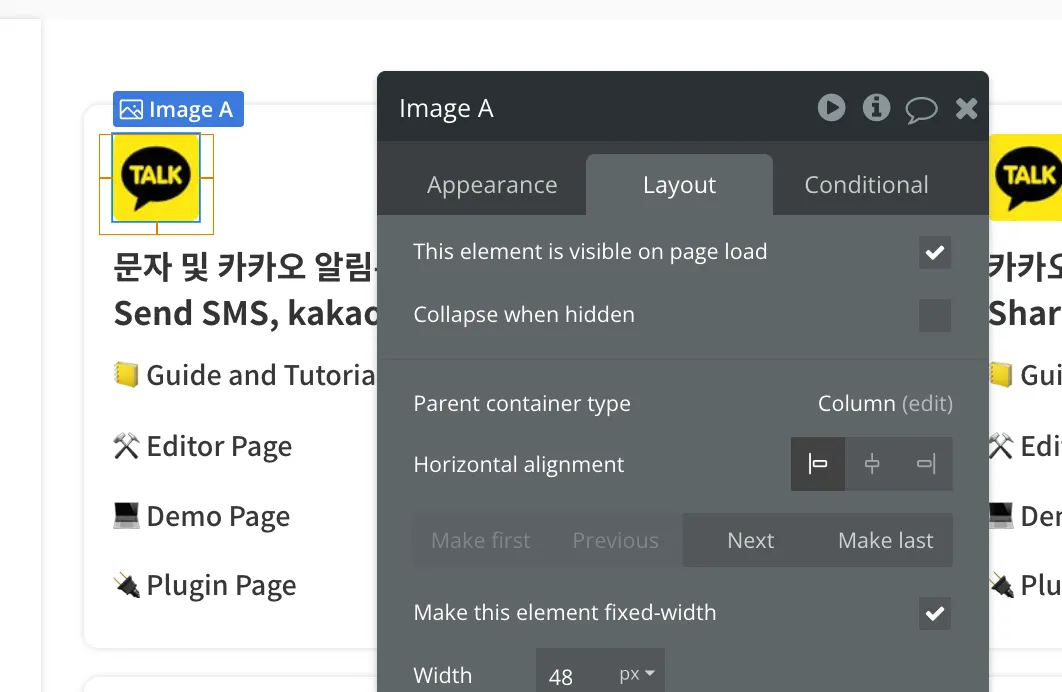Open the info icon in property editor
This screenshot has height=692, width=1062.
point(876,108)
